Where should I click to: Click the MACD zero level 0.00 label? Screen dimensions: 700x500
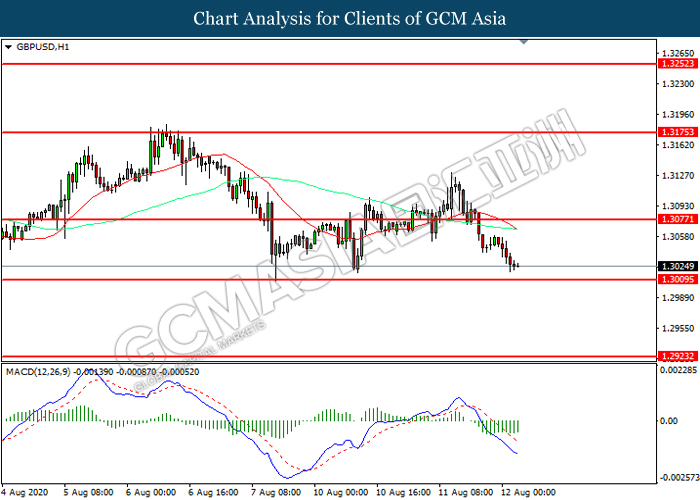(x=669, y=421)
